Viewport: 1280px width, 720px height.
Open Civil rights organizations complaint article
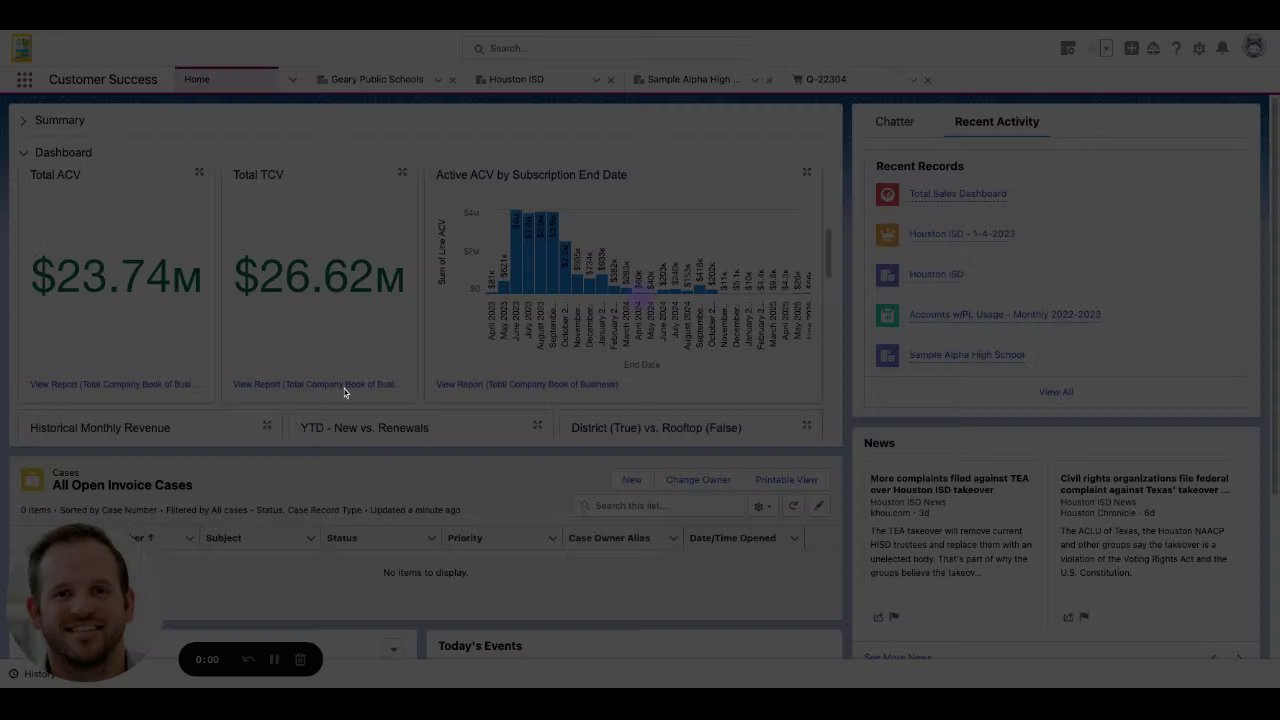(x=1144, y=484)
